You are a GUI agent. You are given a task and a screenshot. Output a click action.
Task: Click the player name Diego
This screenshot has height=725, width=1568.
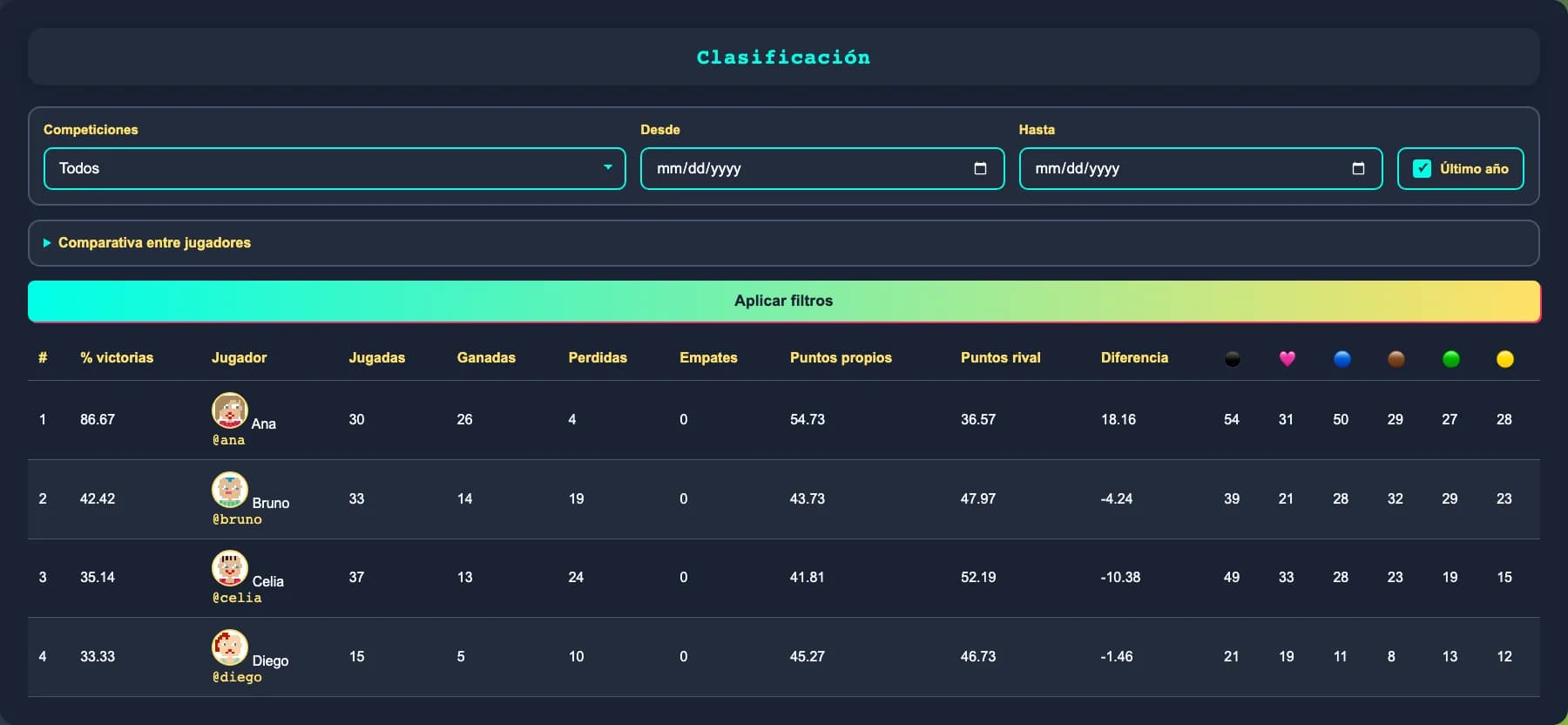click(270, 661)
